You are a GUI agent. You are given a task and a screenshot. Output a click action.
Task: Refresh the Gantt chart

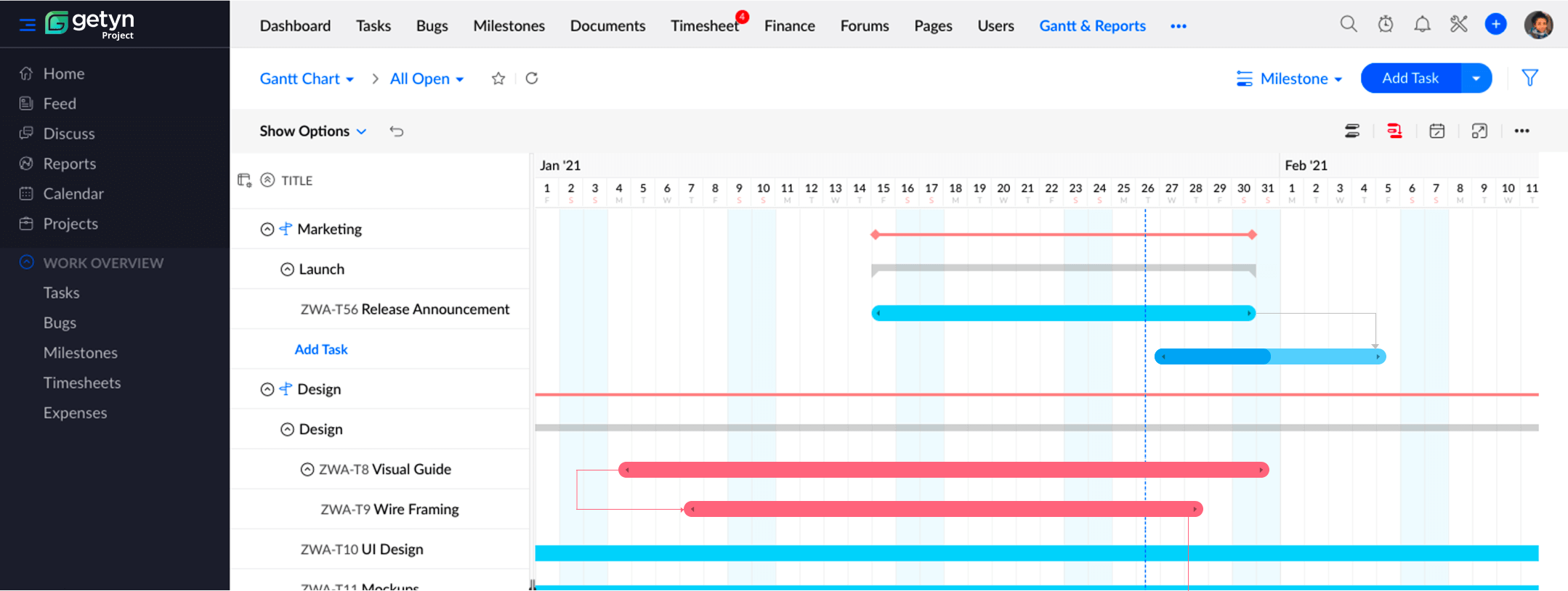[x=532, y=78]
